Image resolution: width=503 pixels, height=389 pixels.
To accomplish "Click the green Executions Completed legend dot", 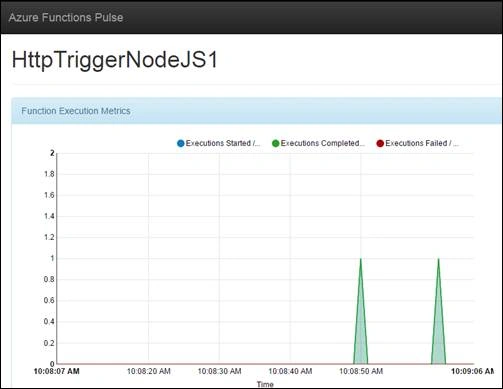I will [x=276, y=144].
